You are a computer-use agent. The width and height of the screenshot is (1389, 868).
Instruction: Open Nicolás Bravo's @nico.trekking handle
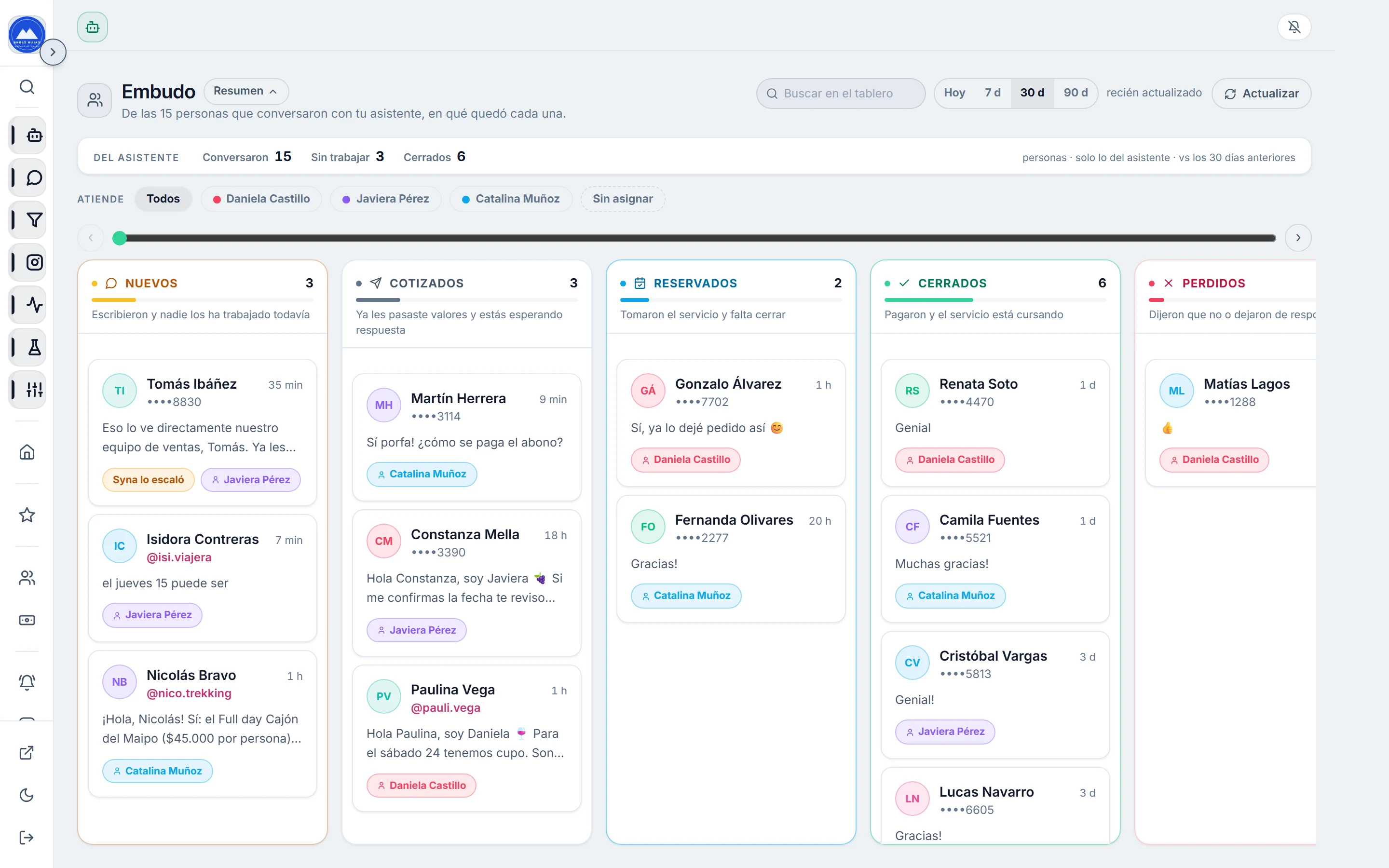click(x=189, y=693)
